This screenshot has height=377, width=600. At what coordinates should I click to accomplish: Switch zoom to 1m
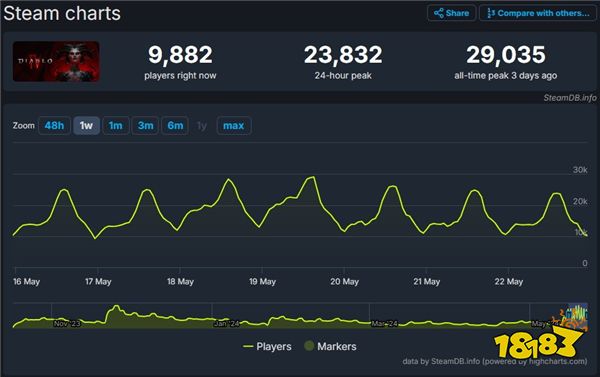coord(116,126)
